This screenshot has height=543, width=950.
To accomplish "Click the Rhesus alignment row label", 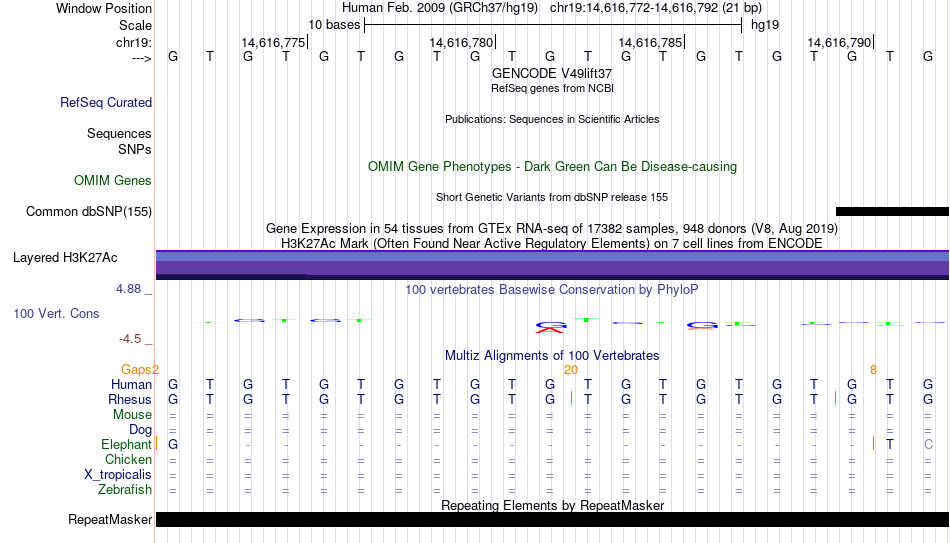I will point(130,400).
